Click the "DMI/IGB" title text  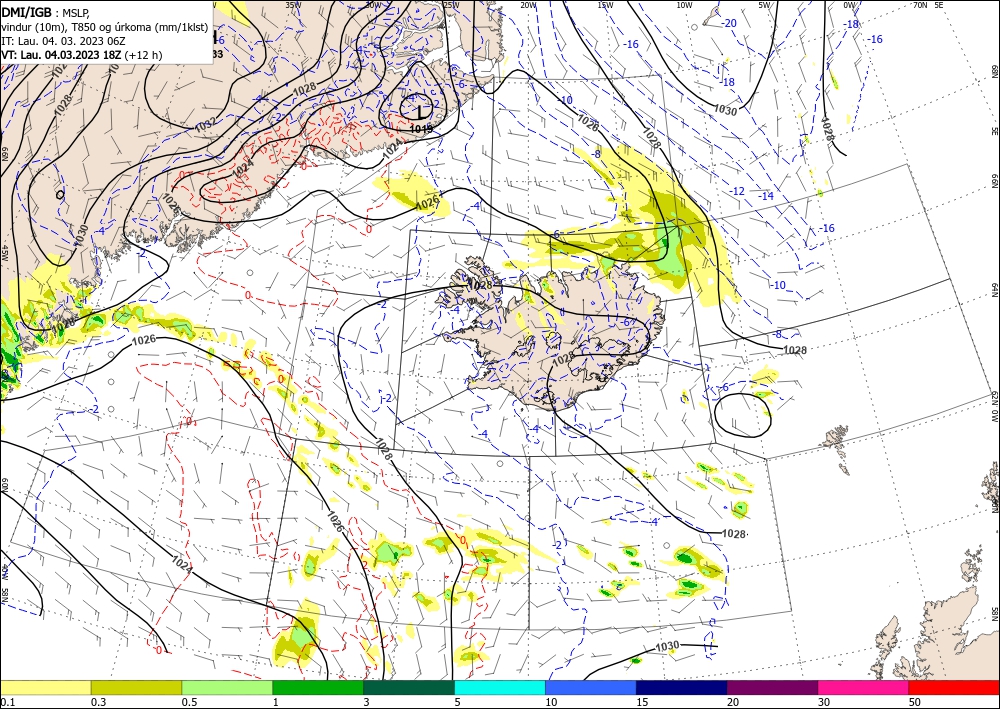click(x=27, y=11)
